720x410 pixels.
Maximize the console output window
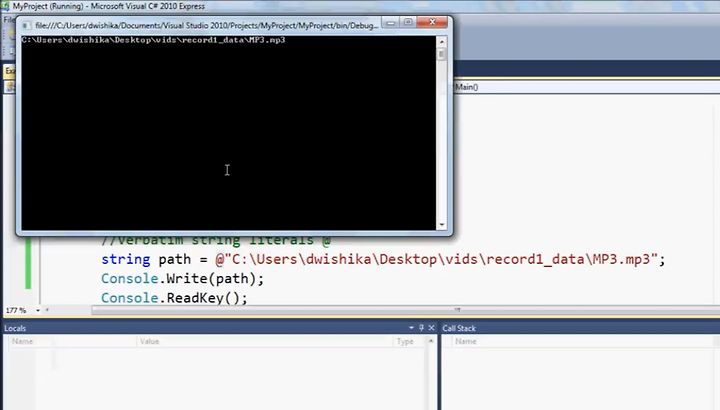tap(408, 22)
